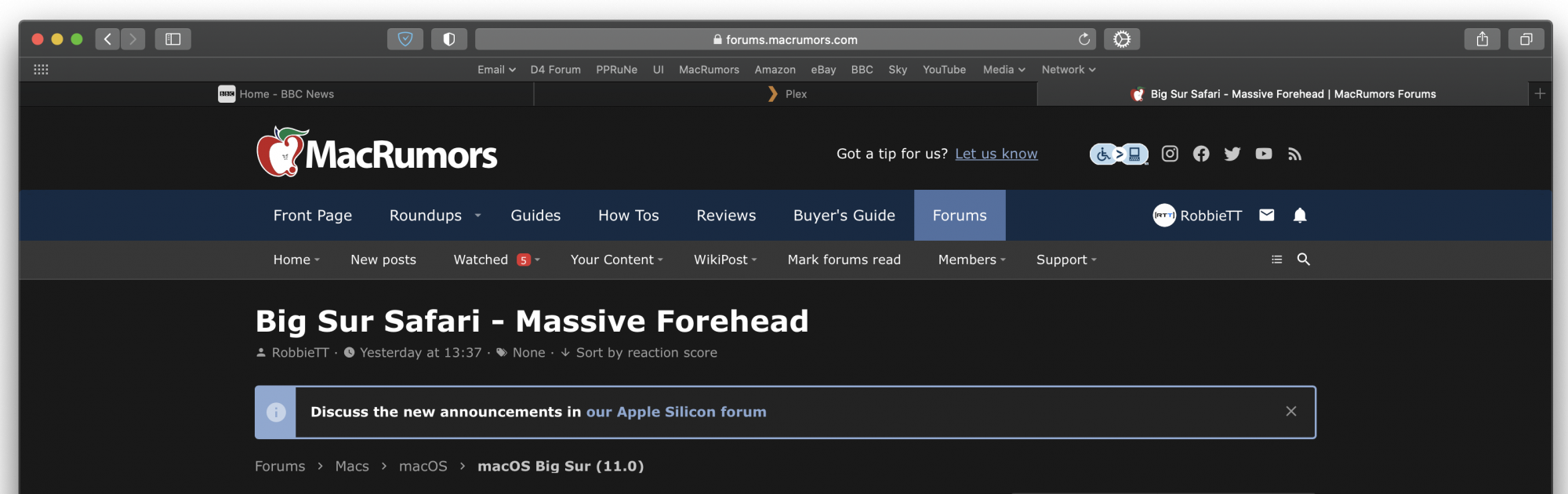Open the Share button in Safari toolbar
The image size is (1568, 494).
tap(1483, 39)
